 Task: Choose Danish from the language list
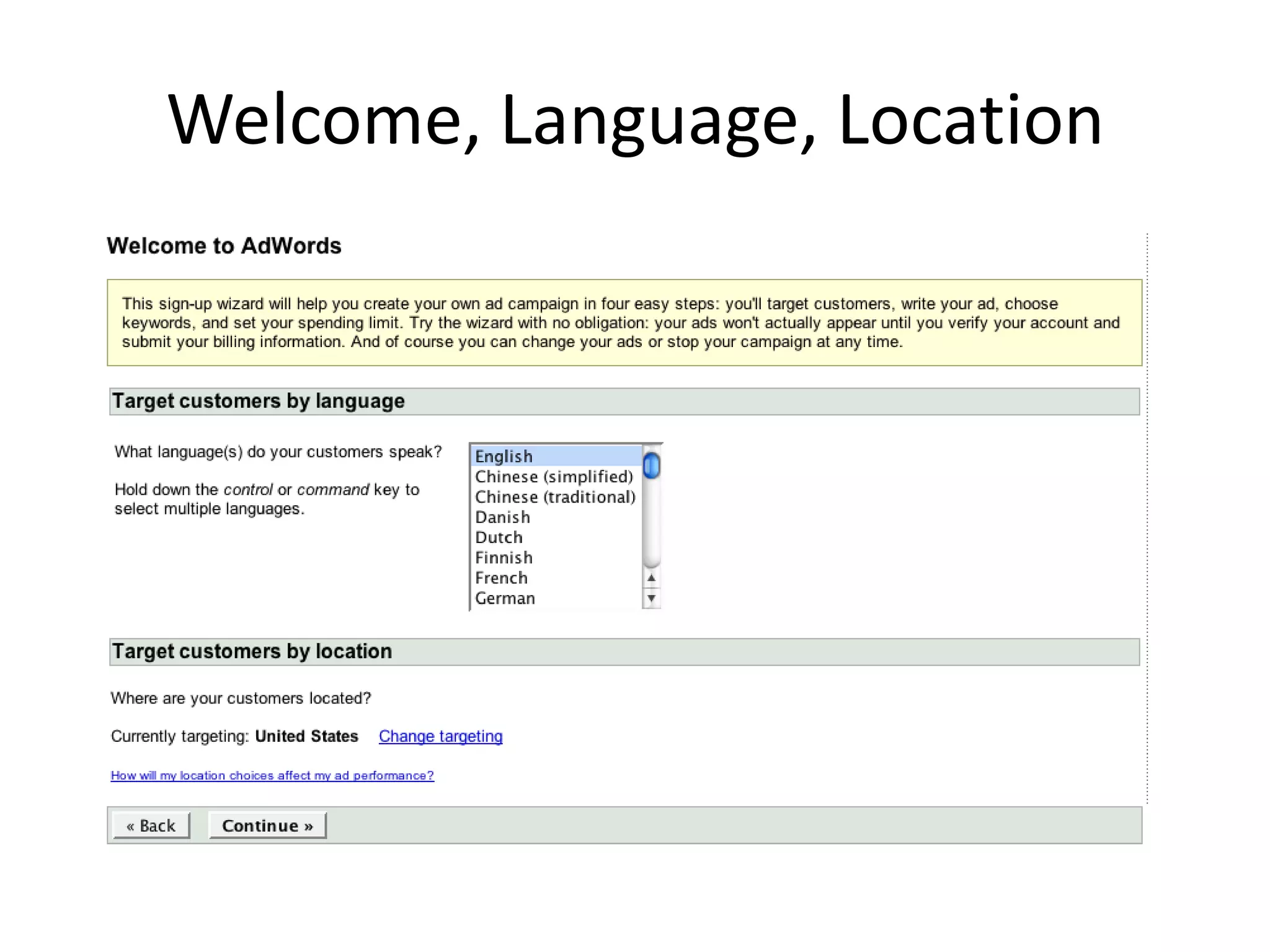pyautogui.click(x=556, y=517)
